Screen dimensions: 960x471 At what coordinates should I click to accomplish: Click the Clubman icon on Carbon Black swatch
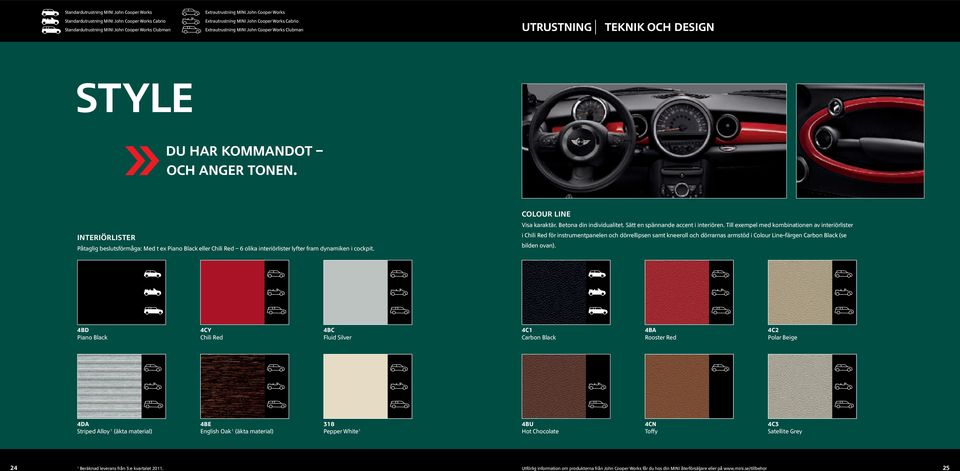(x=598, y=311)
